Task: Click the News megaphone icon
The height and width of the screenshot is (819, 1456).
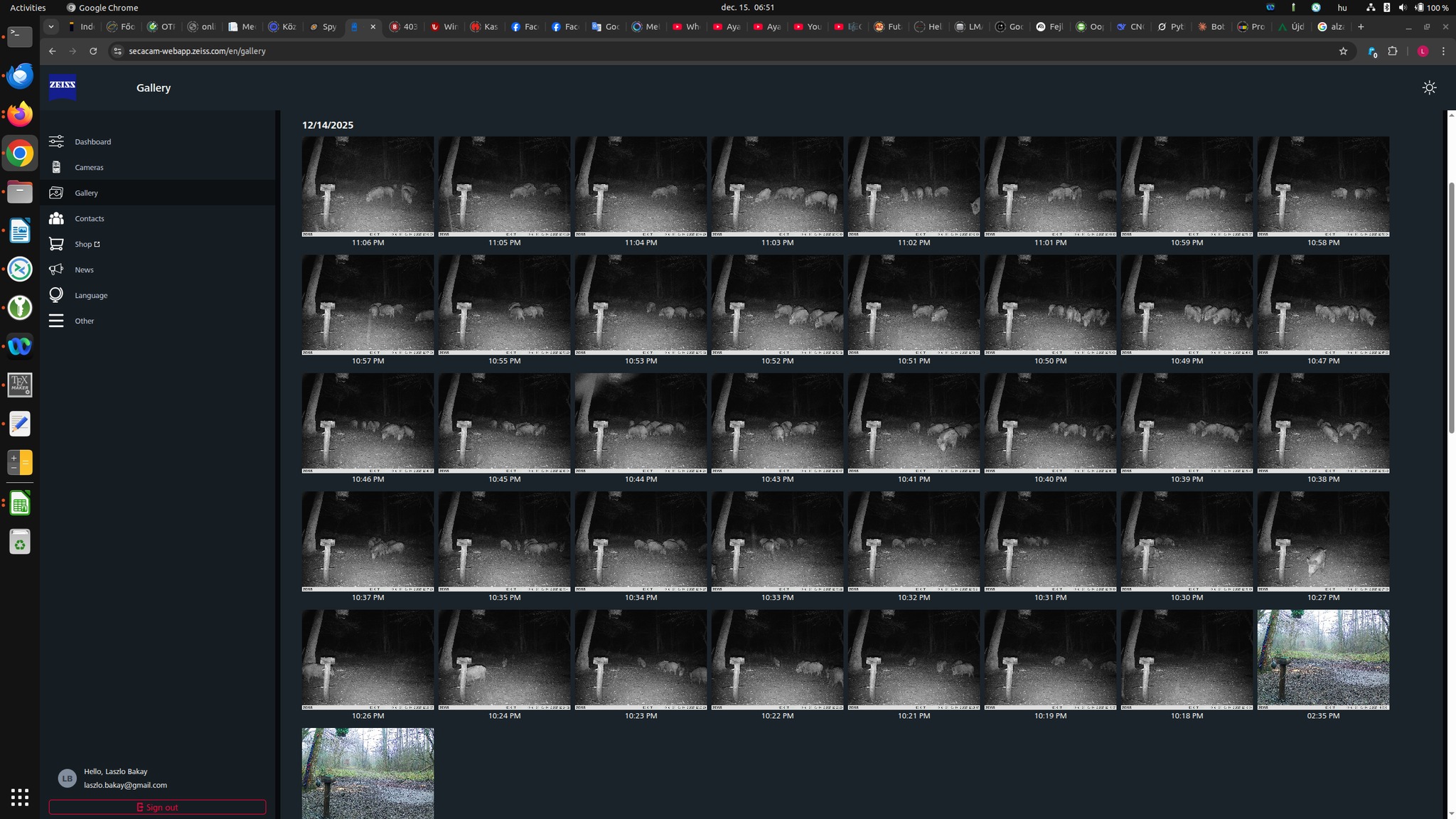Action: tap(56, 269)
